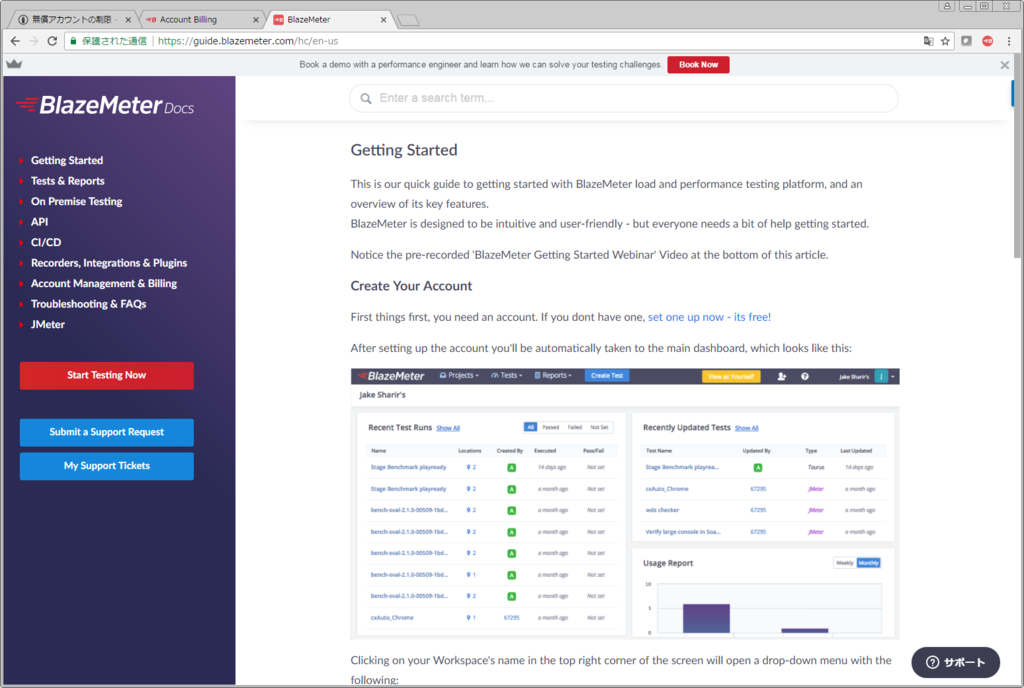The width and height of the screenshot is (1024, 688).
Task: Switch to the first Japanese-titled tab
Action: pyautogui.click(x=73, y=20)
